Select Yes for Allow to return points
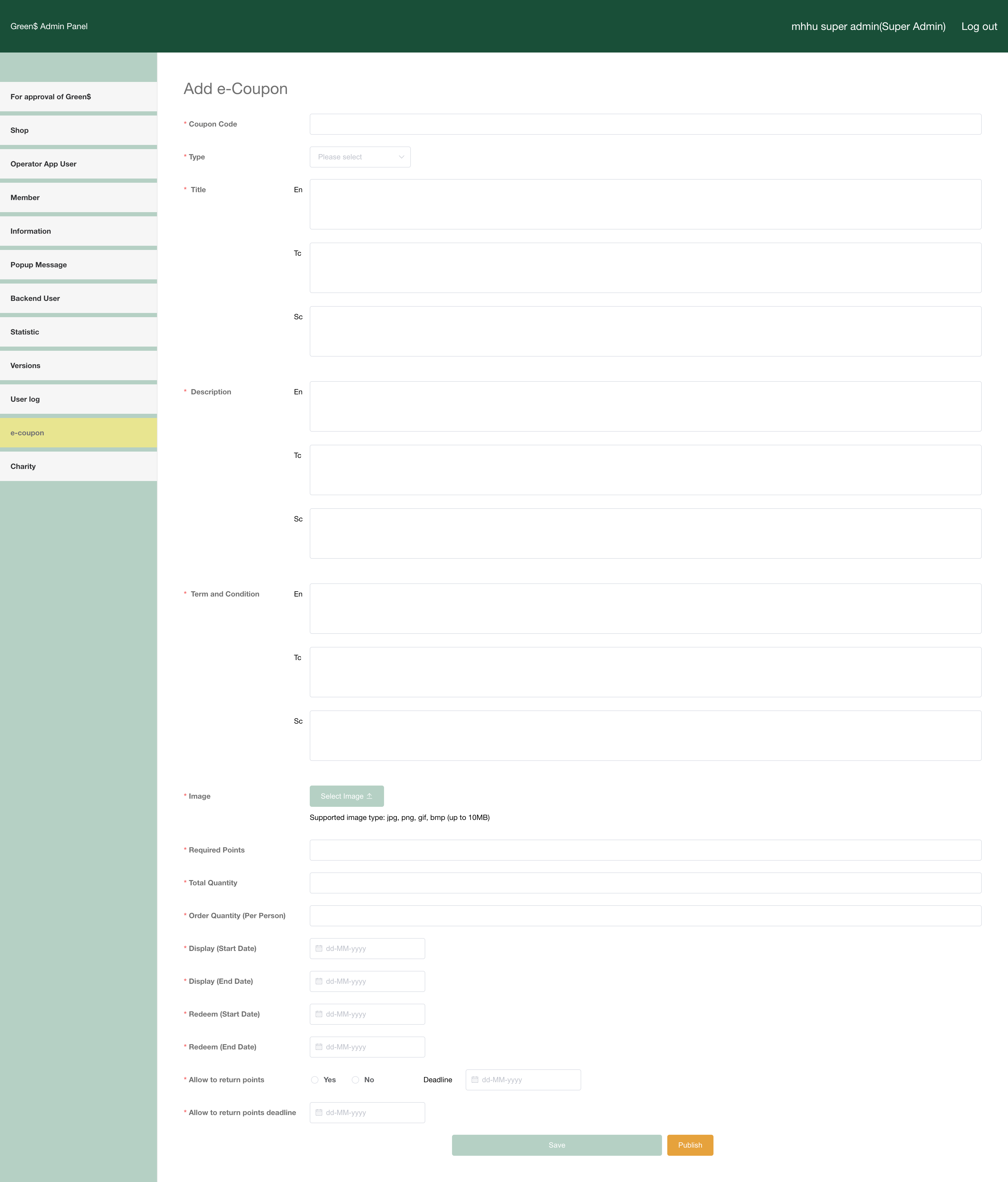 pos(315,1080)
